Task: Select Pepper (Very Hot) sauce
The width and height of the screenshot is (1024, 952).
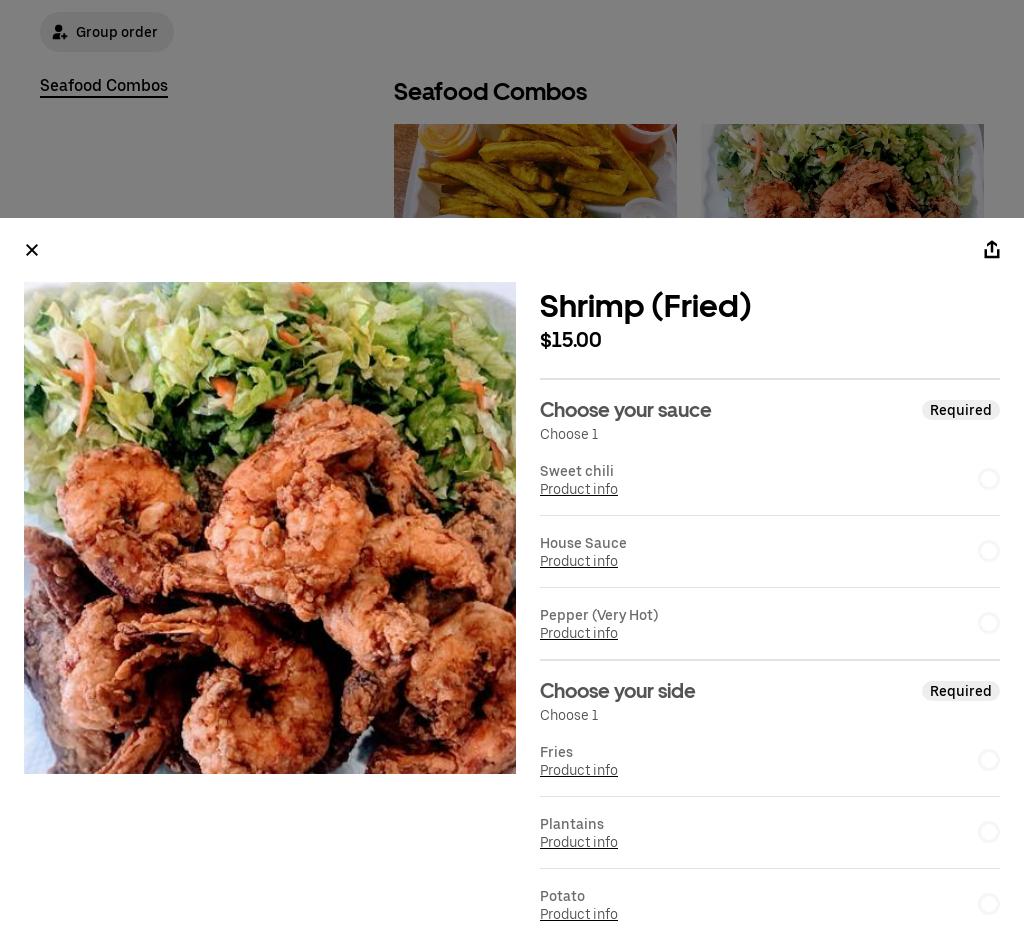Action: (989, 623)
